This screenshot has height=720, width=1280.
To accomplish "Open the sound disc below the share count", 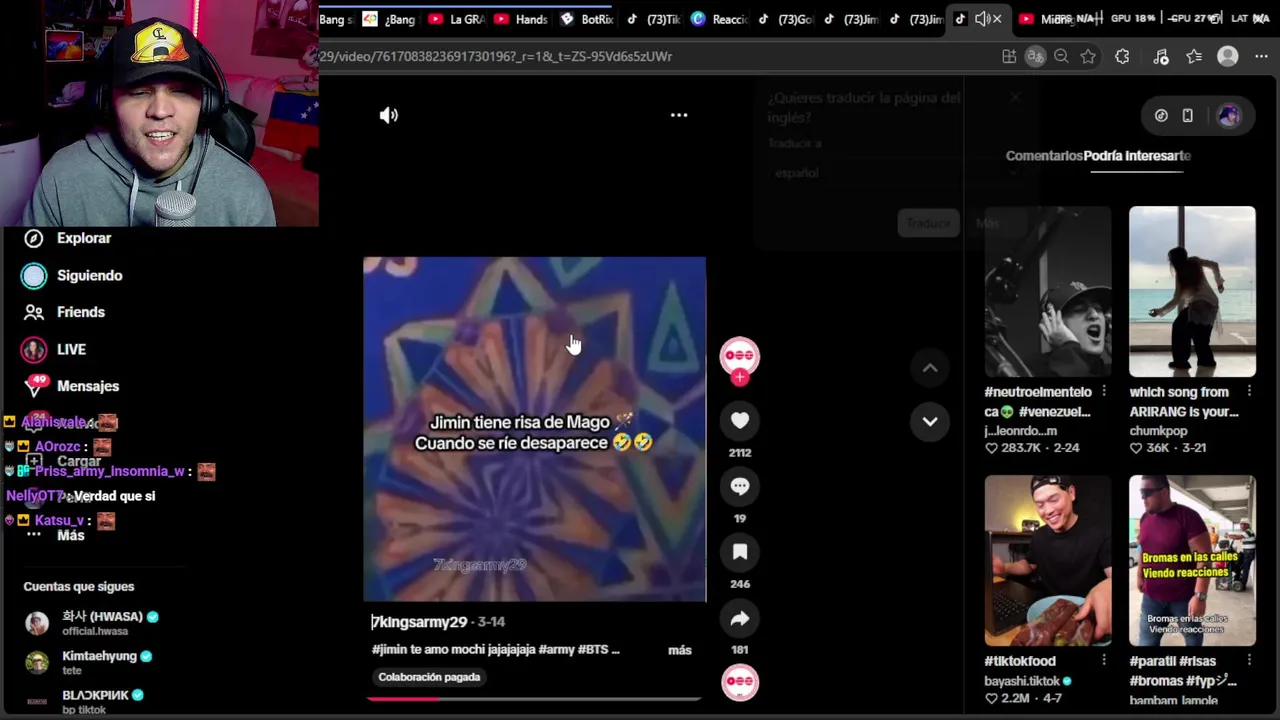I will [x=740, y=681].
